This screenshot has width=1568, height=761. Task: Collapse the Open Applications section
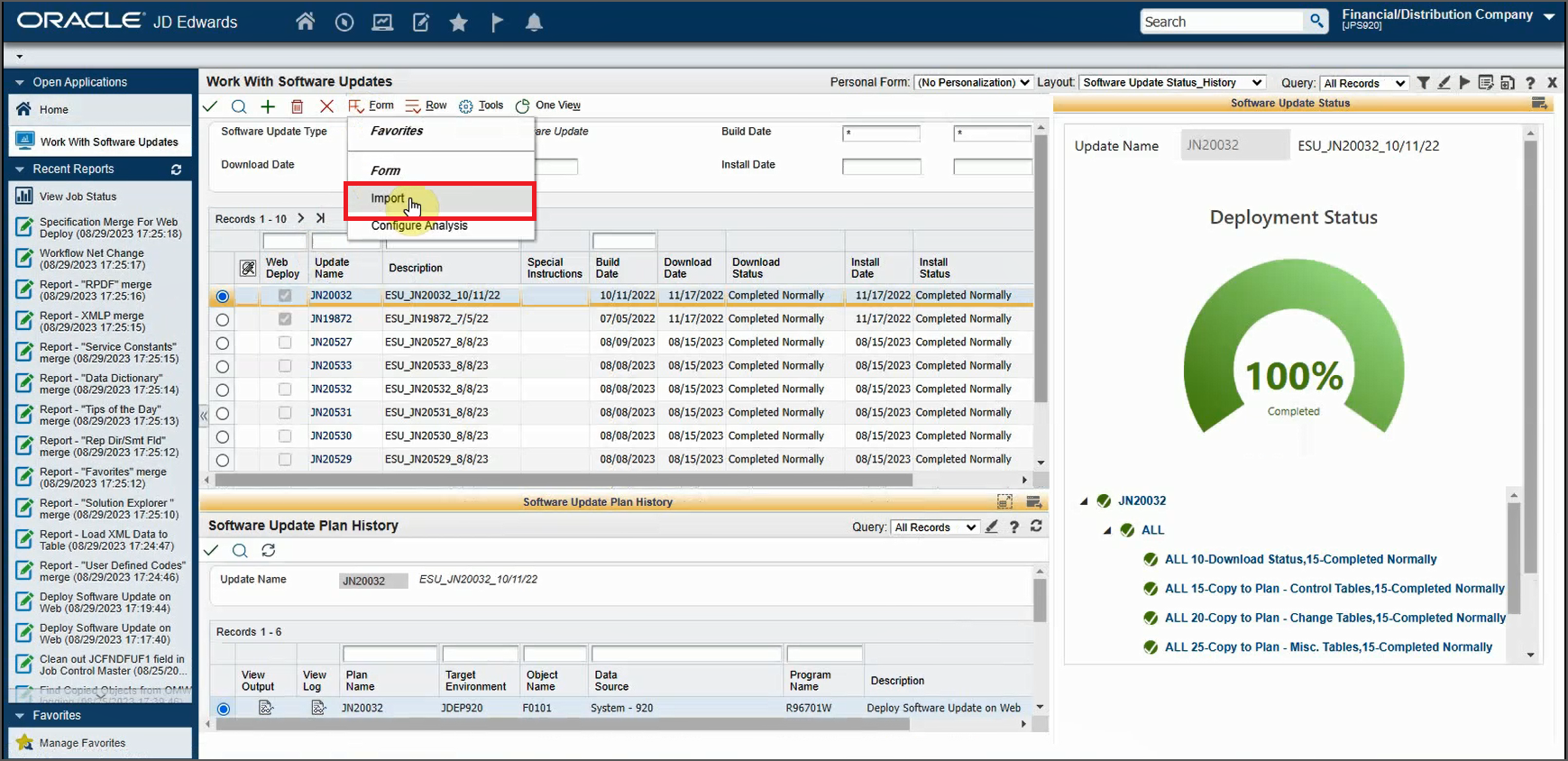(x=19, y=82)
